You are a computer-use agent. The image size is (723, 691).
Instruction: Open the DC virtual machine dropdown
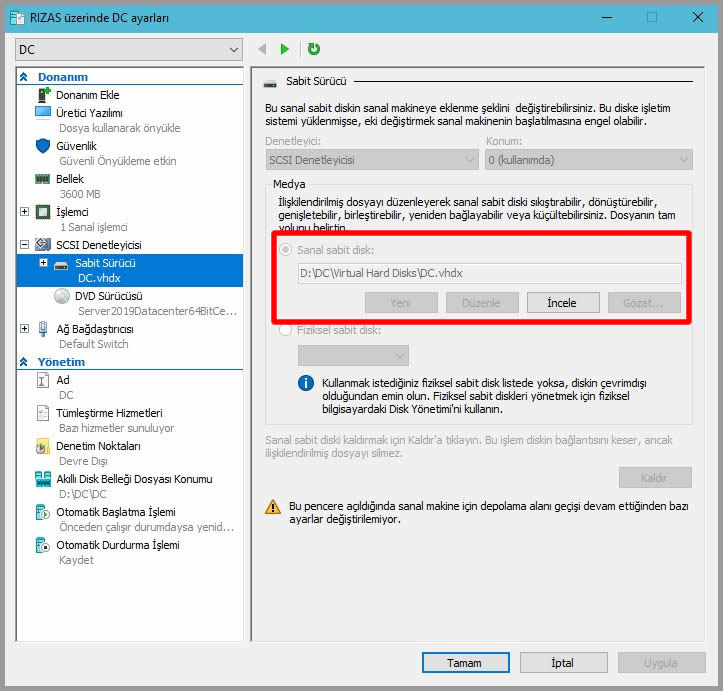click(x=129, y=49)
